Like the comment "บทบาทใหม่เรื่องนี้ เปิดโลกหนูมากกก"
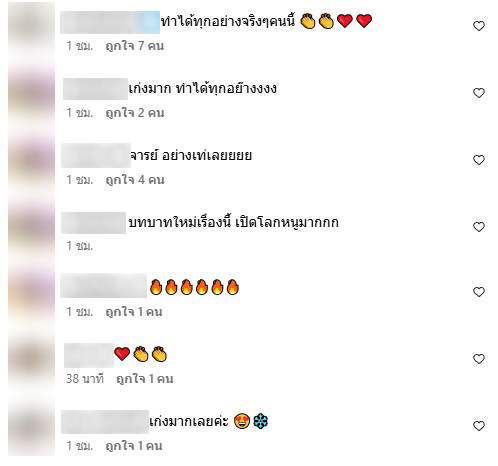The width and height of the screenshot is (498, 466). point(479,227)
